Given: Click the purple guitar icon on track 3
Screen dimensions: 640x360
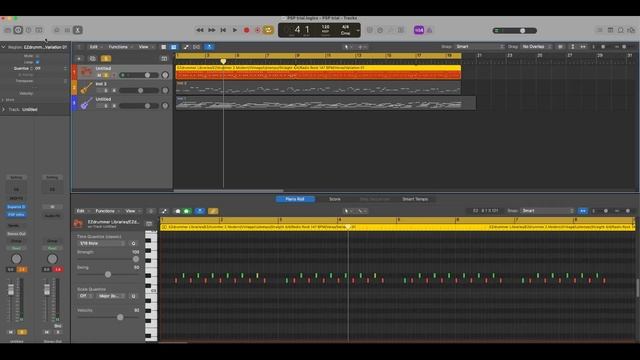Looking at the screenshot, I should point(86,102).
